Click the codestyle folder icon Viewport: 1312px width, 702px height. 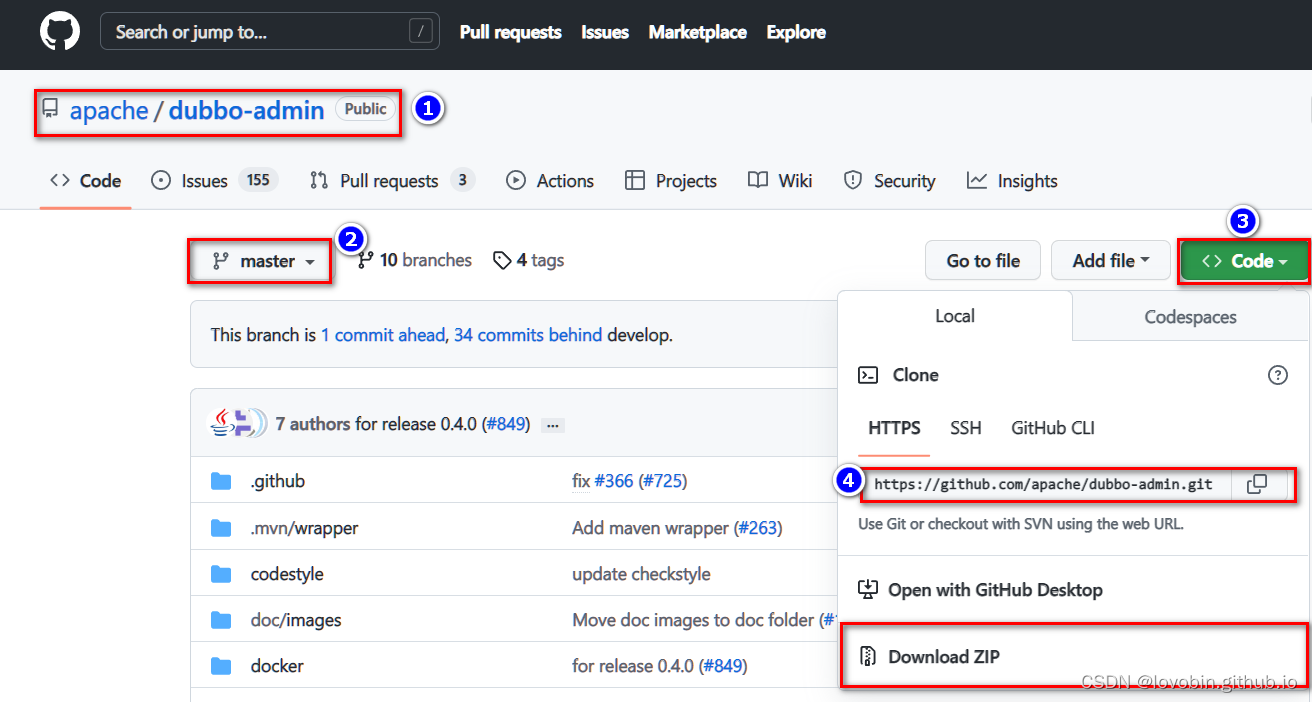click(x=221, y=574)
